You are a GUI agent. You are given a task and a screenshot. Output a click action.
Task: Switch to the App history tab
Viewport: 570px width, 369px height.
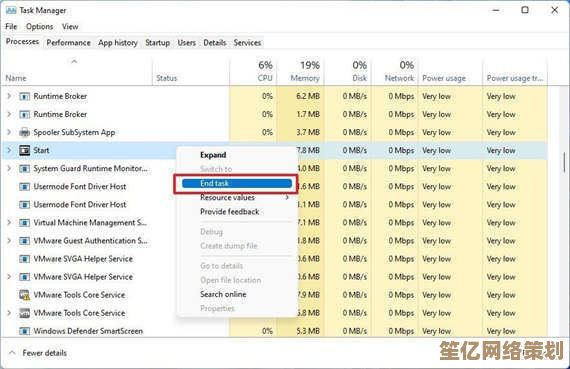pyautogui.click(x=118, y=43)
